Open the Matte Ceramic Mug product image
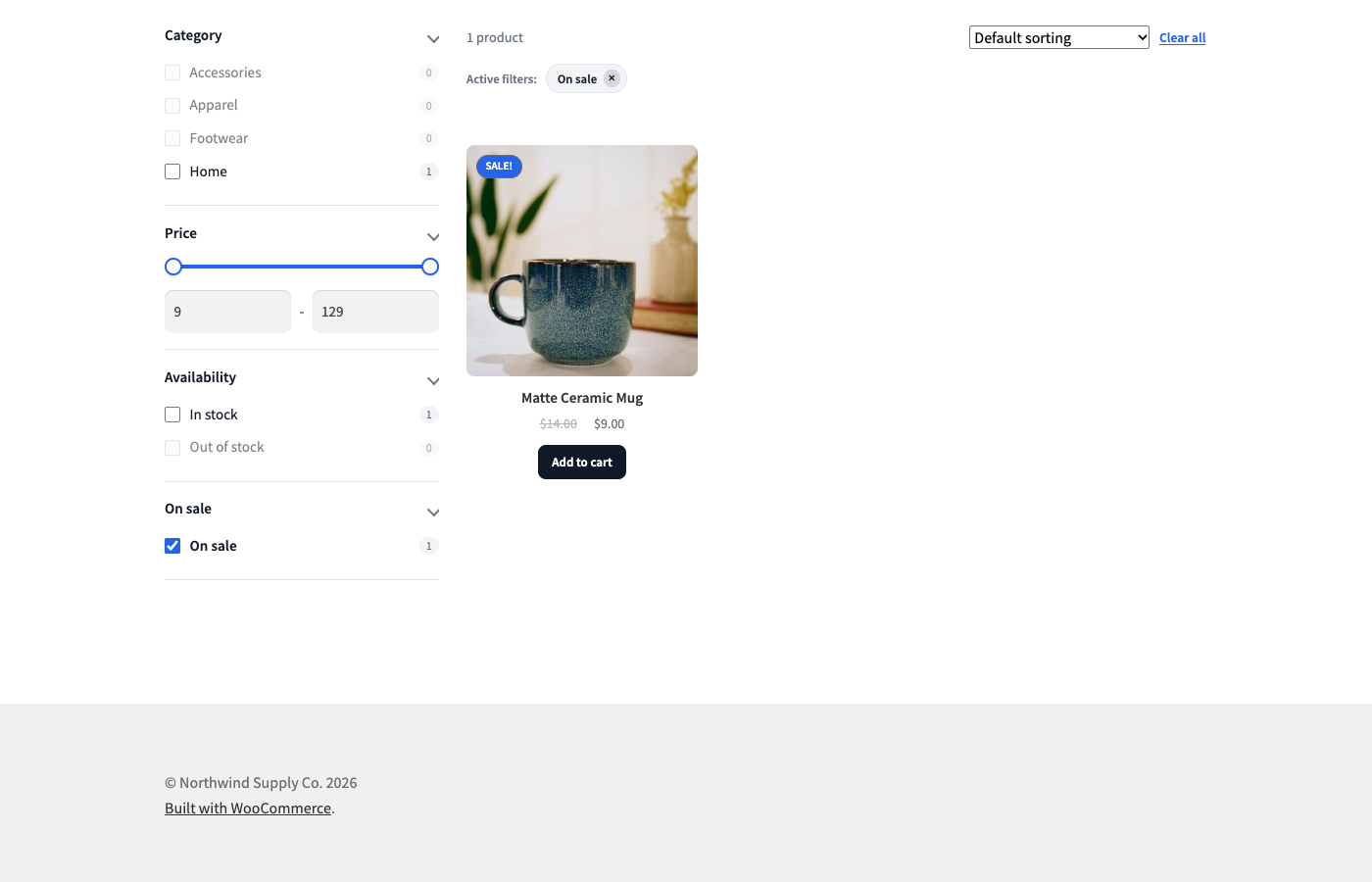 tap(582, 261)
